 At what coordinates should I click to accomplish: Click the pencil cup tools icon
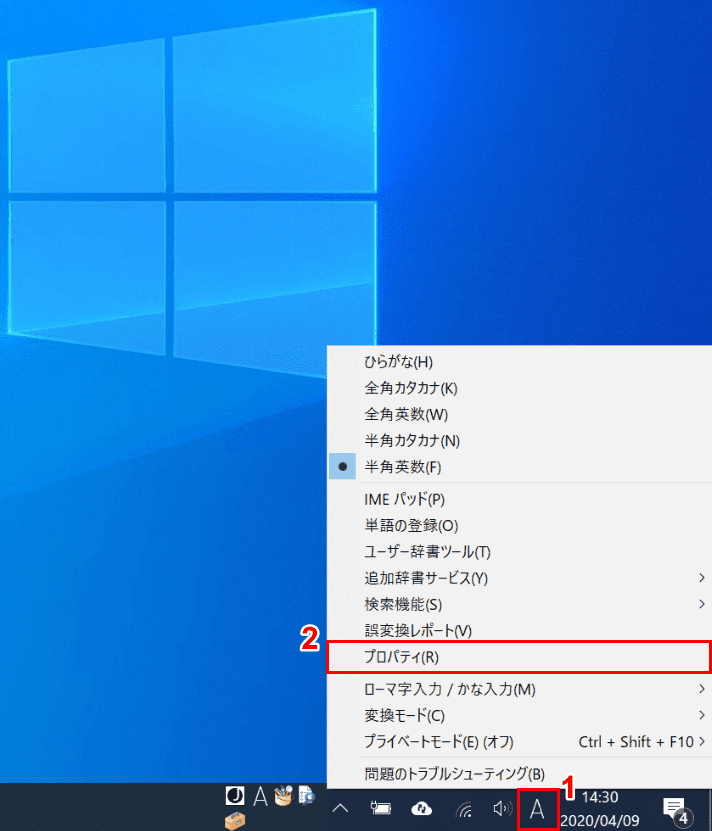coord(284,795)
